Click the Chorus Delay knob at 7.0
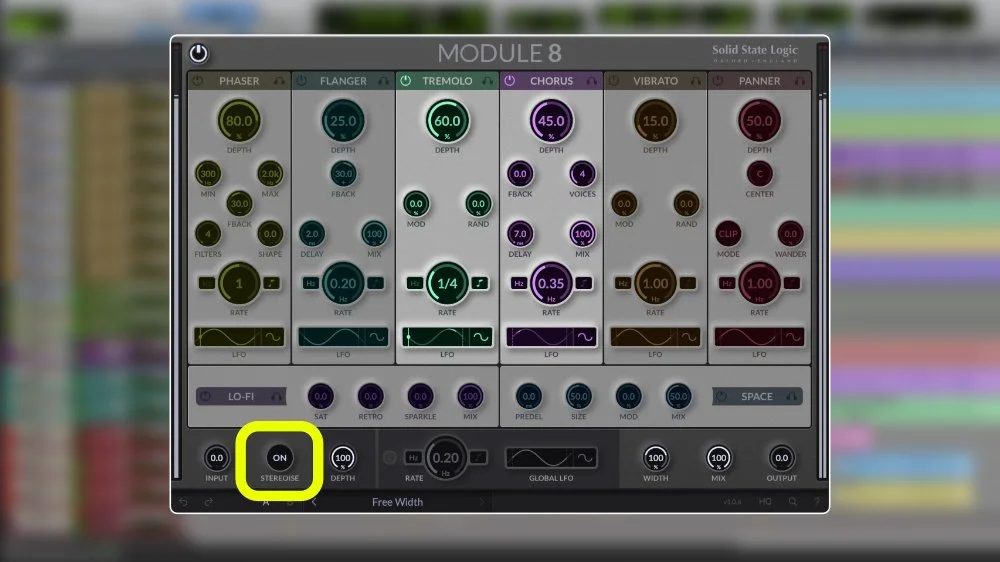 (x=520, y=233)
